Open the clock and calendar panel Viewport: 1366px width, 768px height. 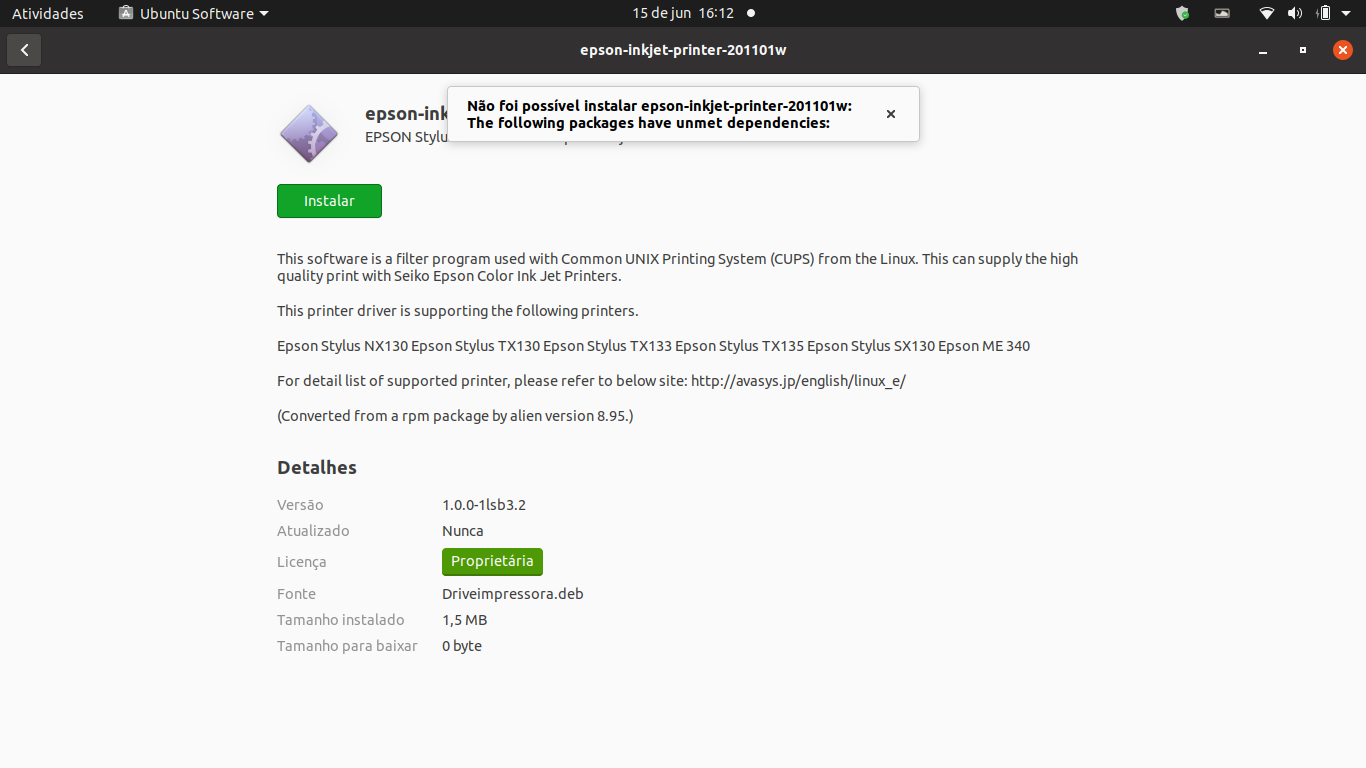tap(683, 13)
